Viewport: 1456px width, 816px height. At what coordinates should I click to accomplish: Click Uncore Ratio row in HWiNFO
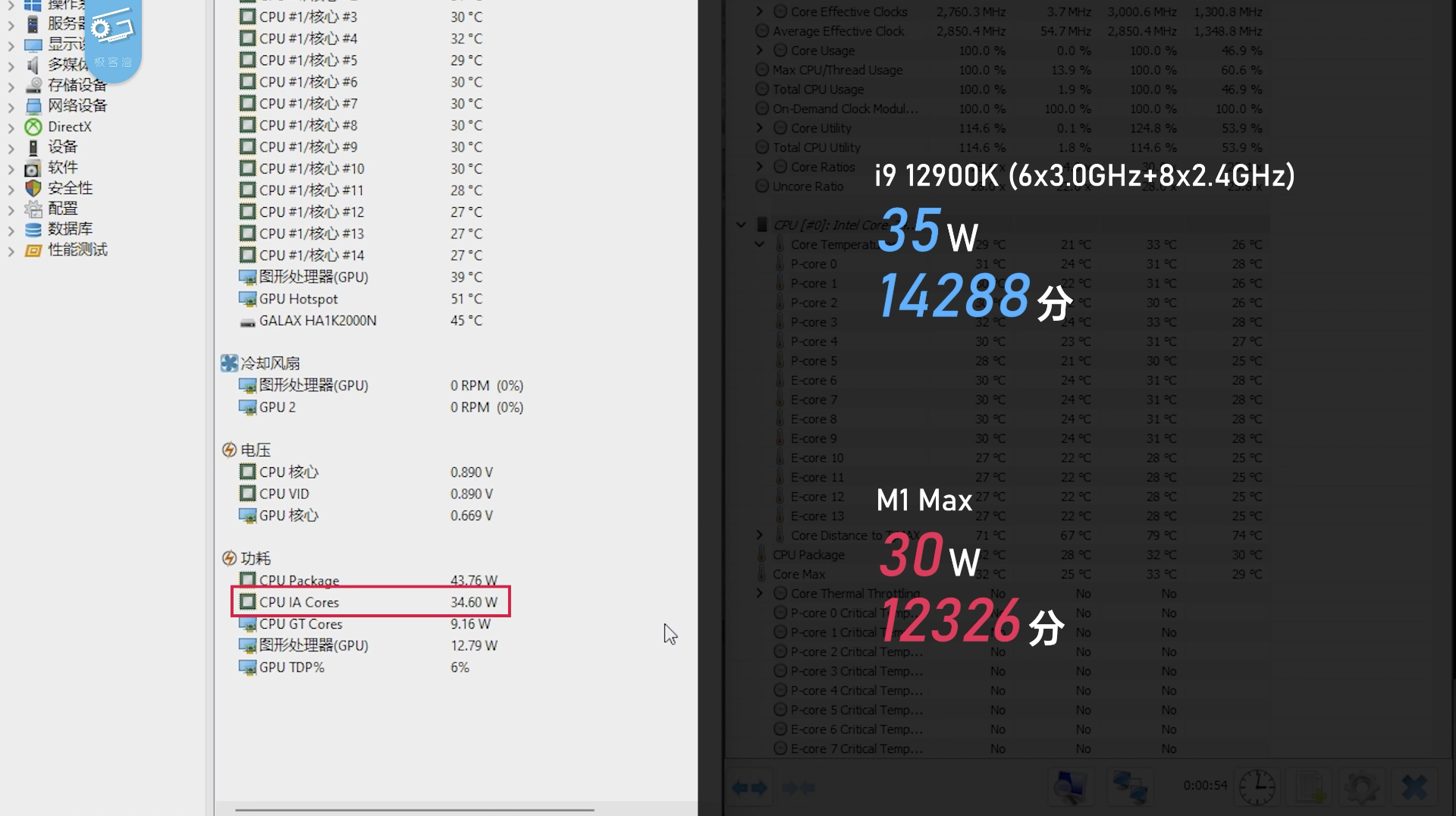pos(1009,186)
